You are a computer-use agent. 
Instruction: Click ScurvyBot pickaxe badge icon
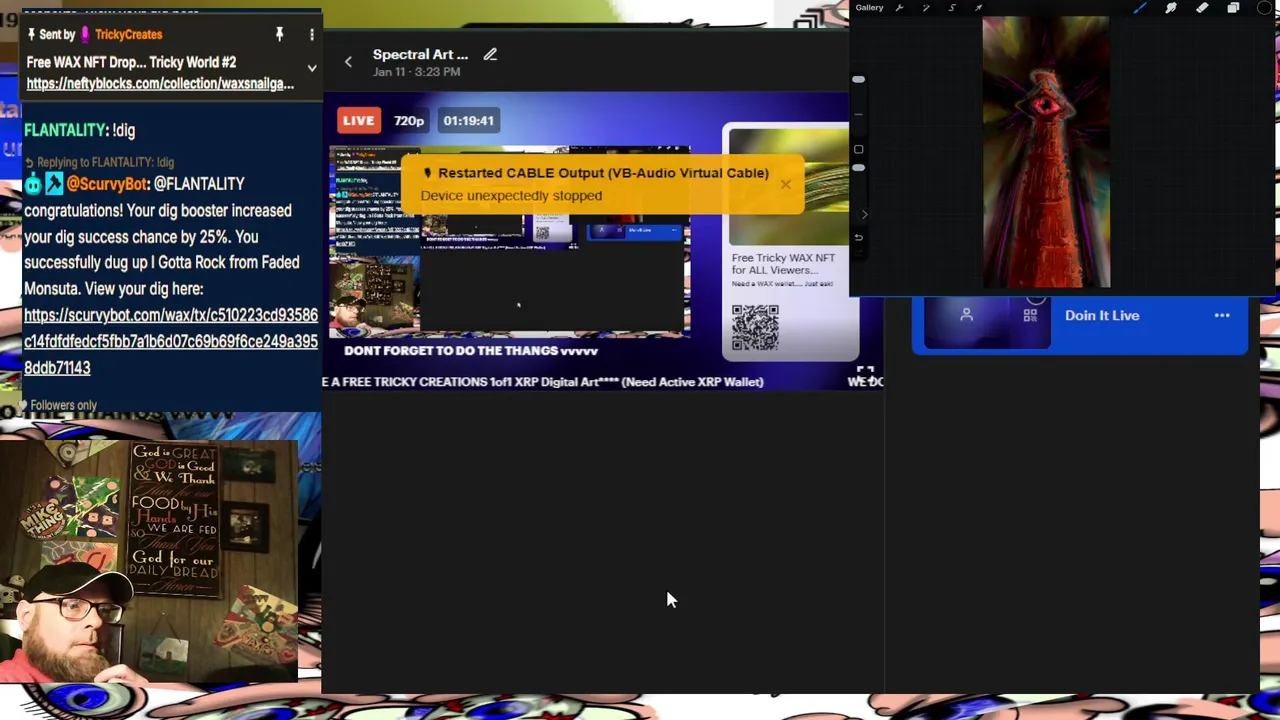[54, 184]
